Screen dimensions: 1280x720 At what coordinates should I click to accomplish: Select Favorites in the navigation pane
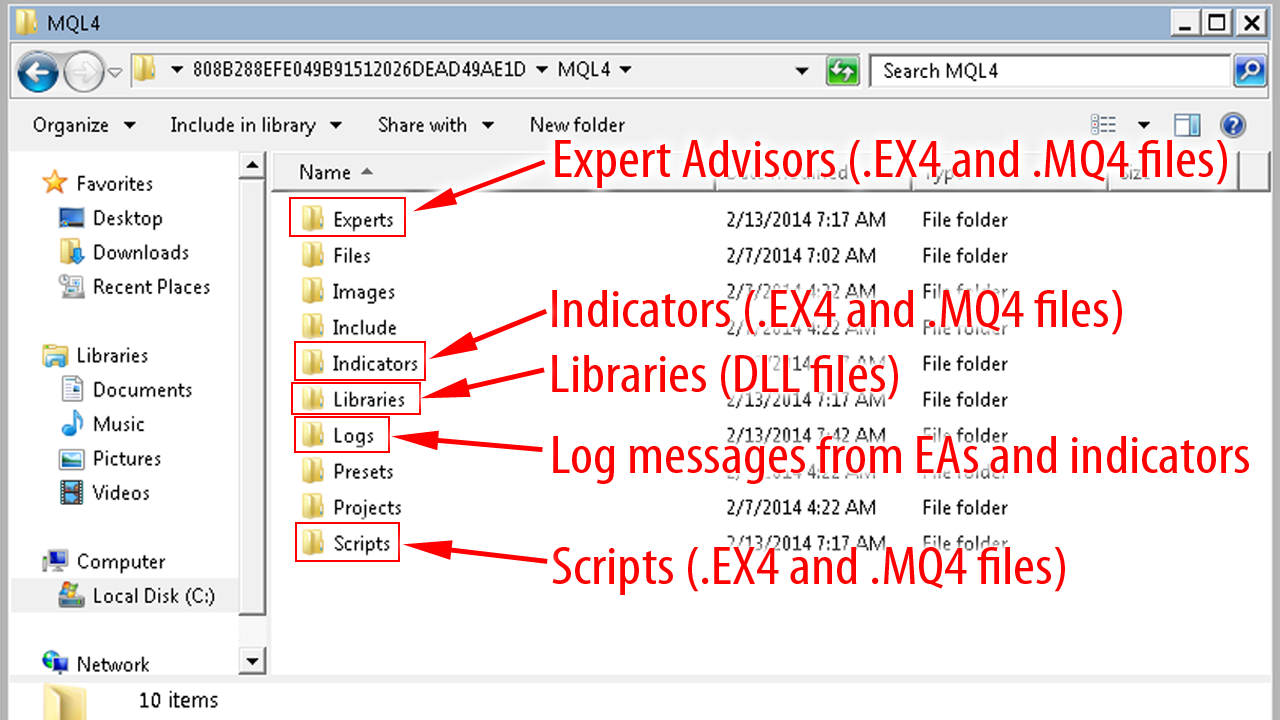pos(114,184)
